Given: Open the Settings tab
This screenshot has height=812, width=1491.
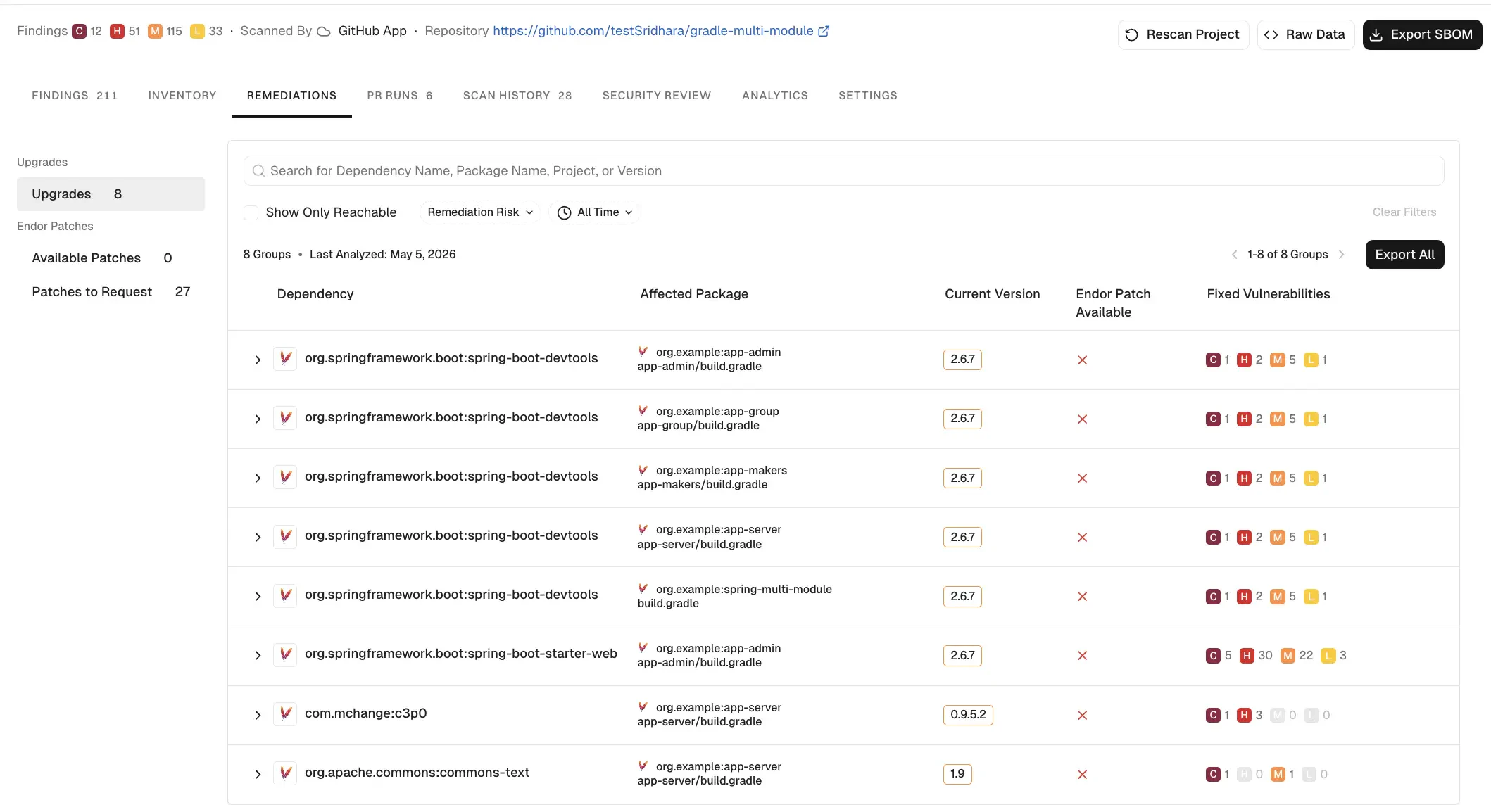Looking at the screenshot, I should pos(868,96).
